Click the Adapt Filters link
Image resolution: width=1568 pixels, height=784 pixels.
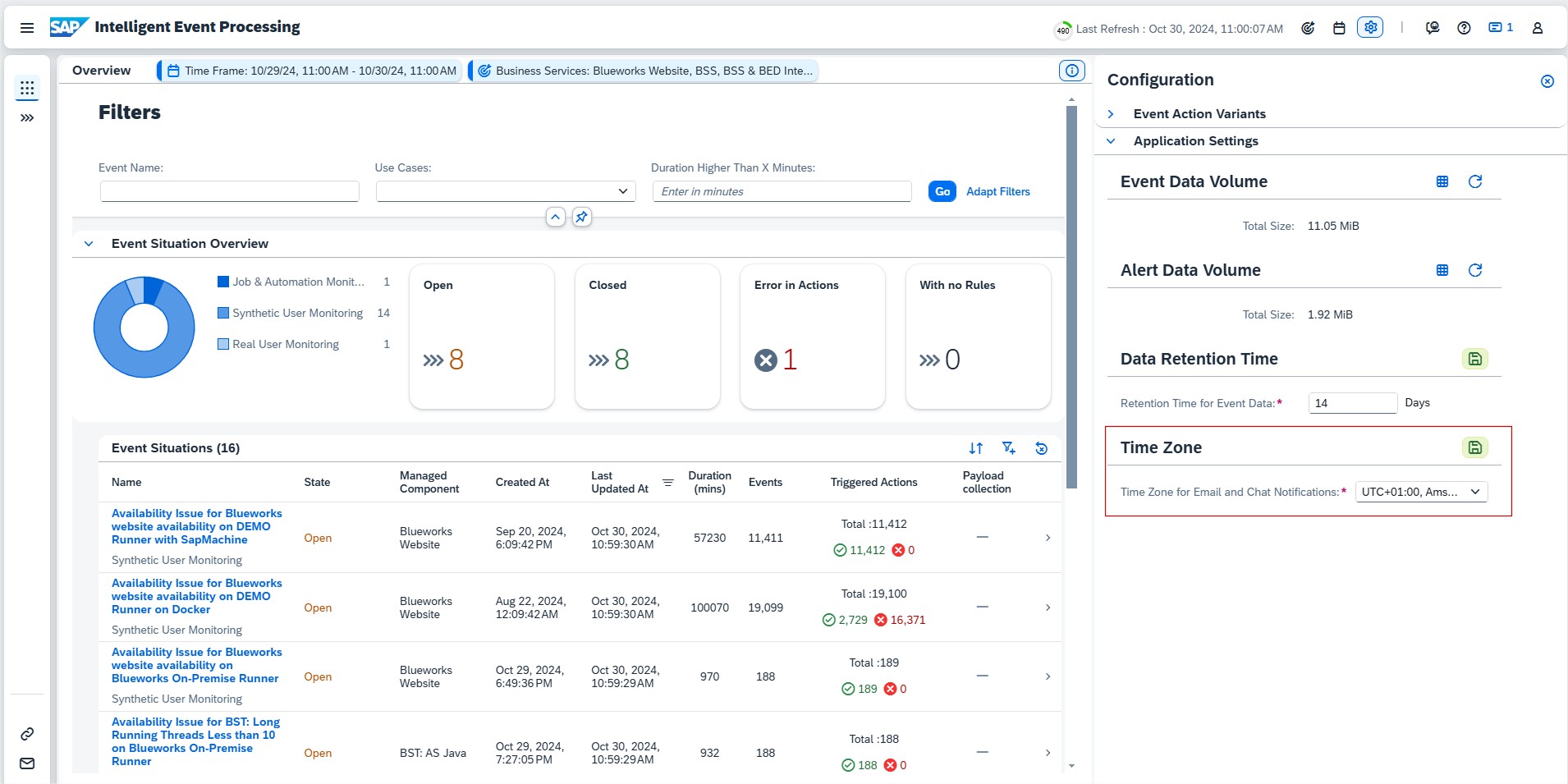pos(997,191)
